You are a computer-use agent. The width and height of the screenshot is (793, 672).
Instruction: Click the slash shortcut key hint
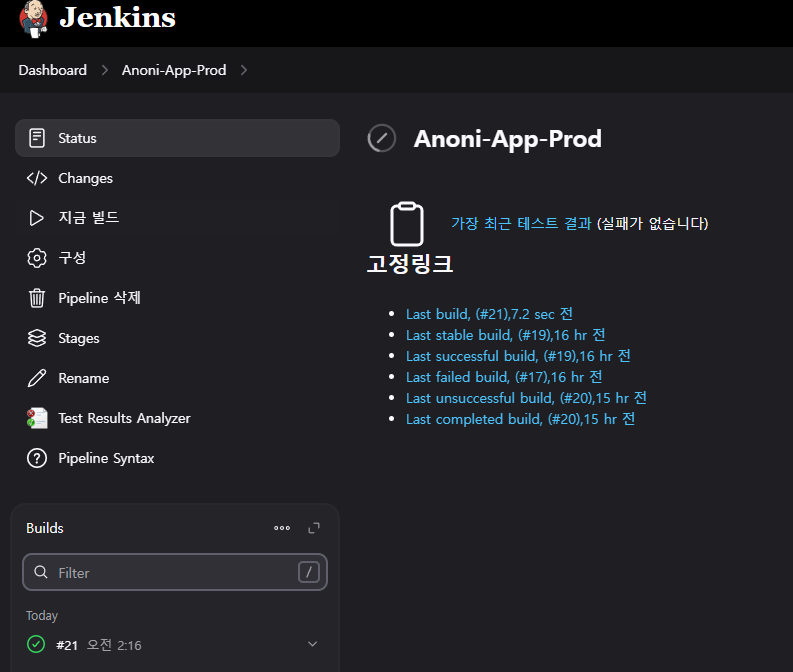click(x=309, y=572)
